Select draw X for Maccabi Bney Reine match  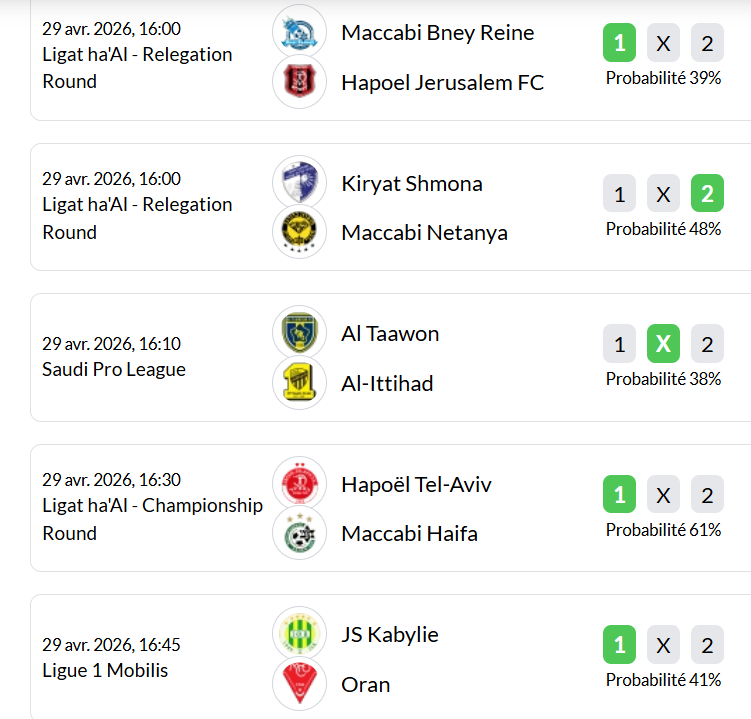(663, 44)
